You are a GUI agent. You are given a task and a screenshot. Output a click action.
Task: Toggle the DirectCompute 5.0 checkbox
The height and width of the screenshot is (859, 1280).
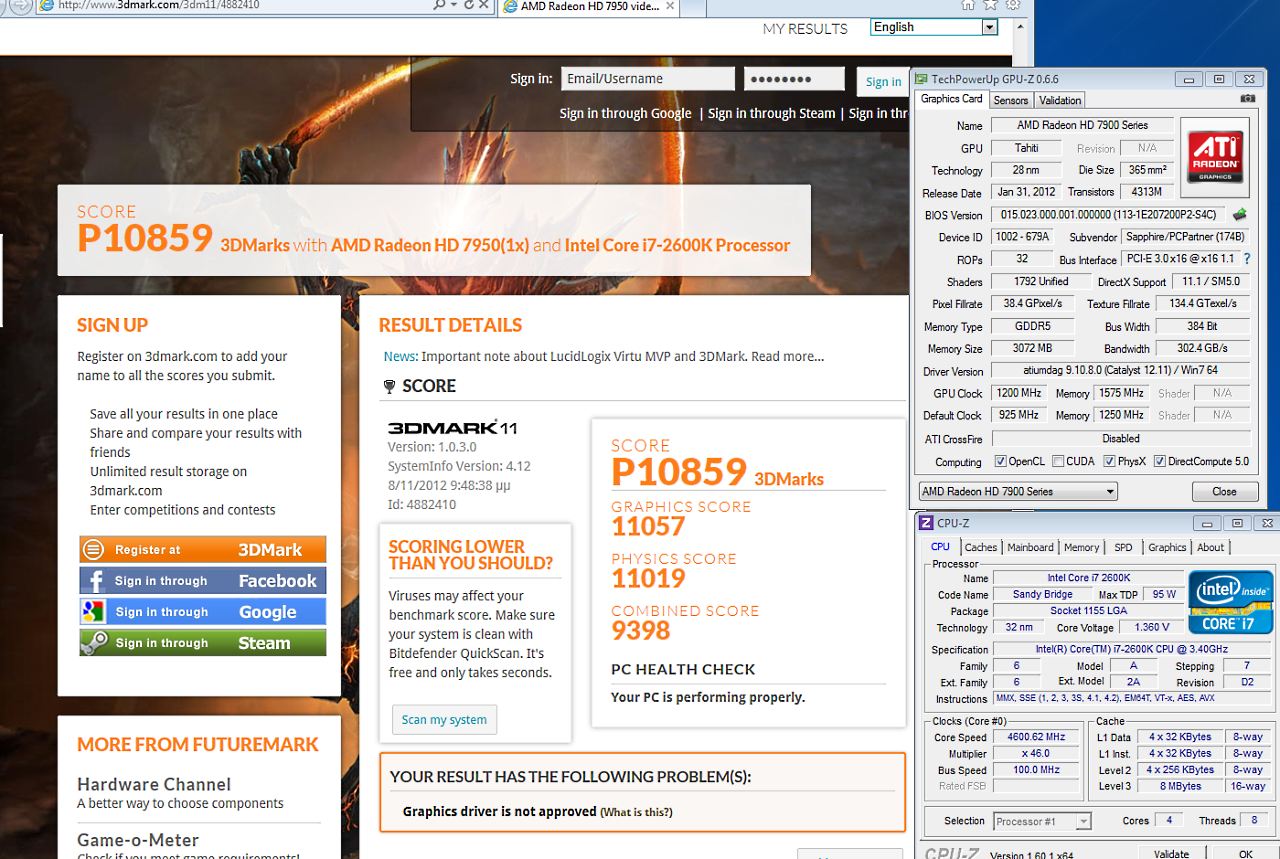point(1159,462)
